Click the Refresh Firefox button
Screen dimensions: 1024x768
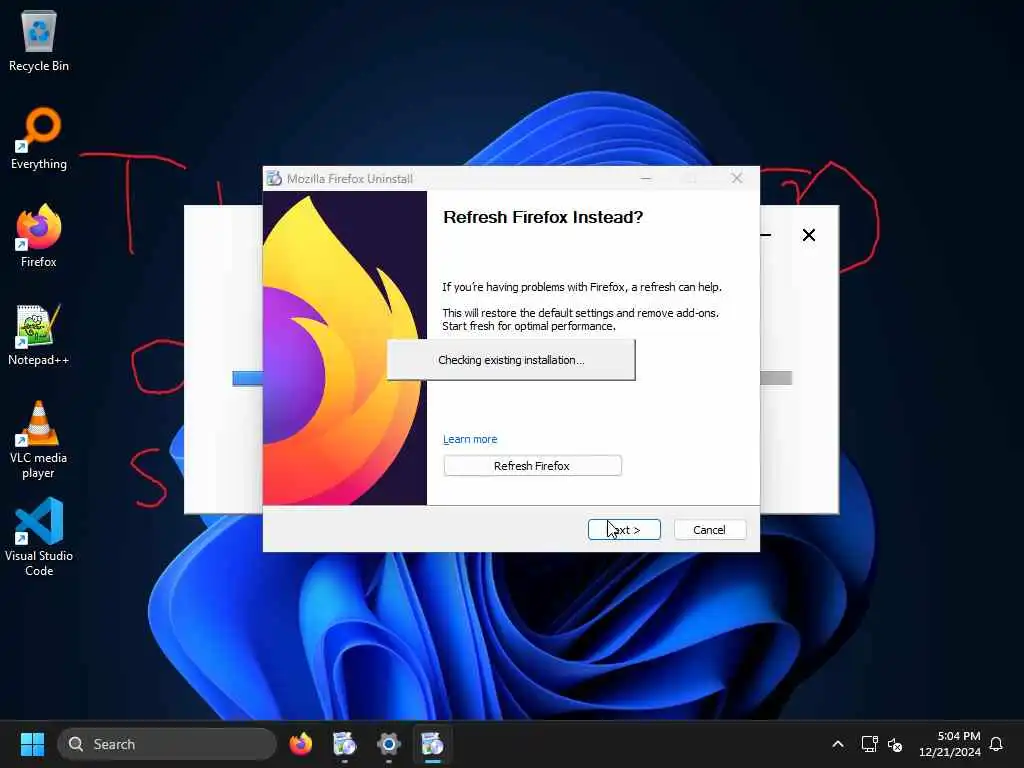pyautogui.click(x=532, y=466)
